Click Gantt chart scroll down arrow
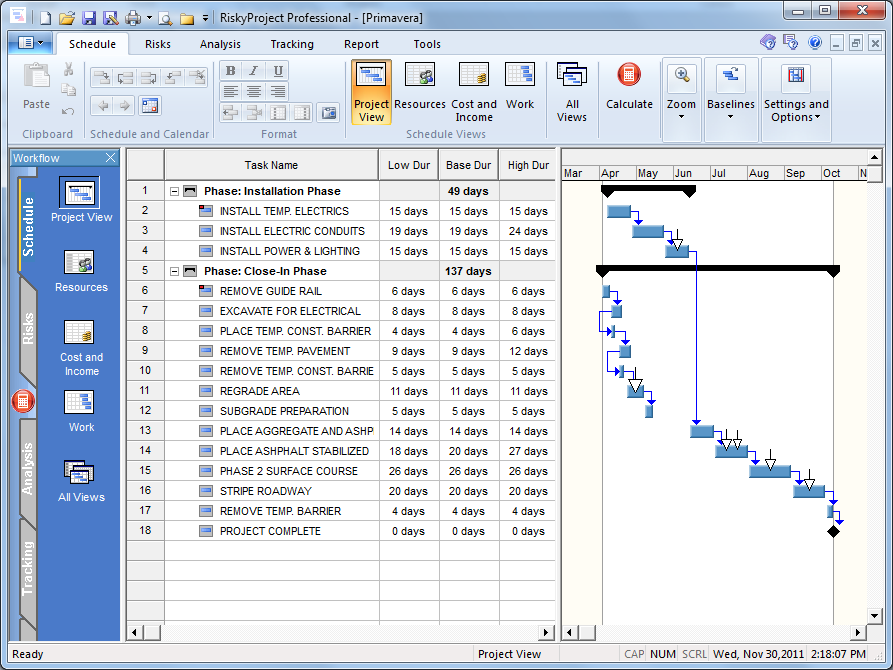This screenshot has width=893, height=670. 874,615
